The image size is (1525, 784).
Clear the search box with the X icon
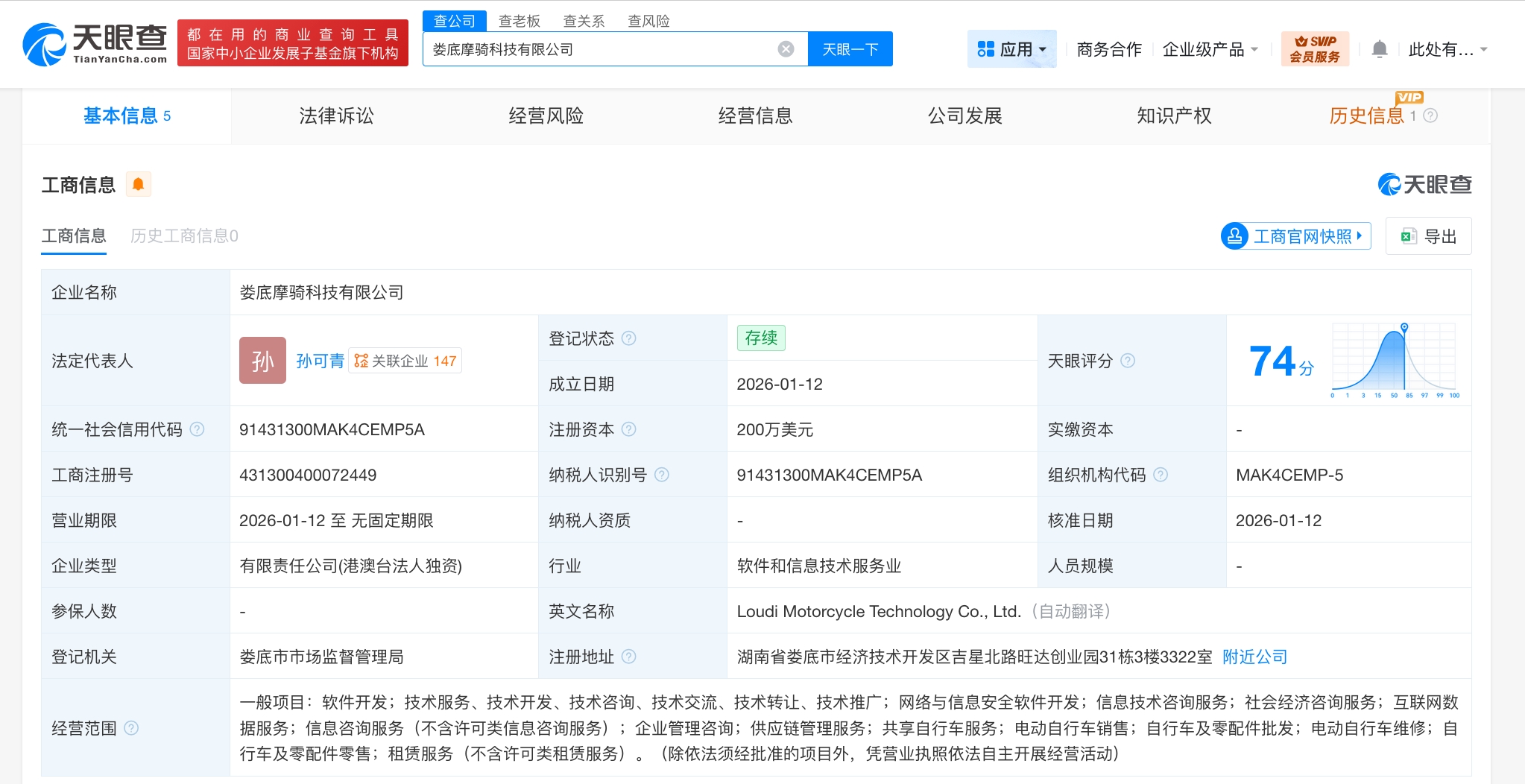[x=786, y=48]
